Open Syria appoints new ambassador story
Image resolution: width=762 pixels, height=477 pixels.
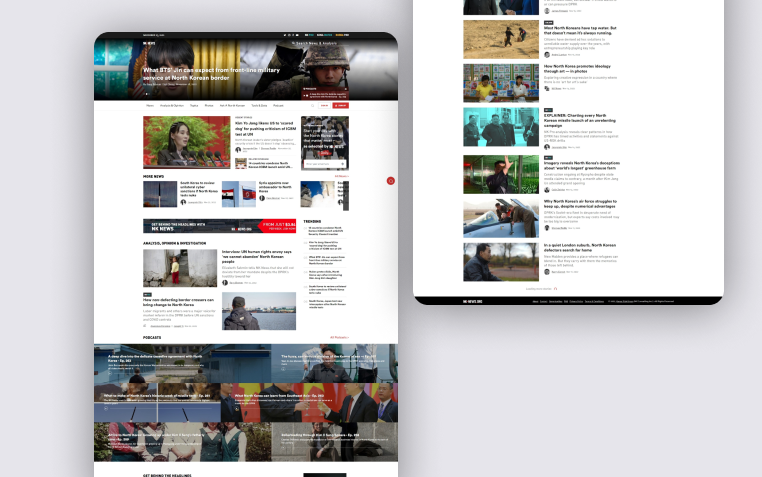coord(276,187)
